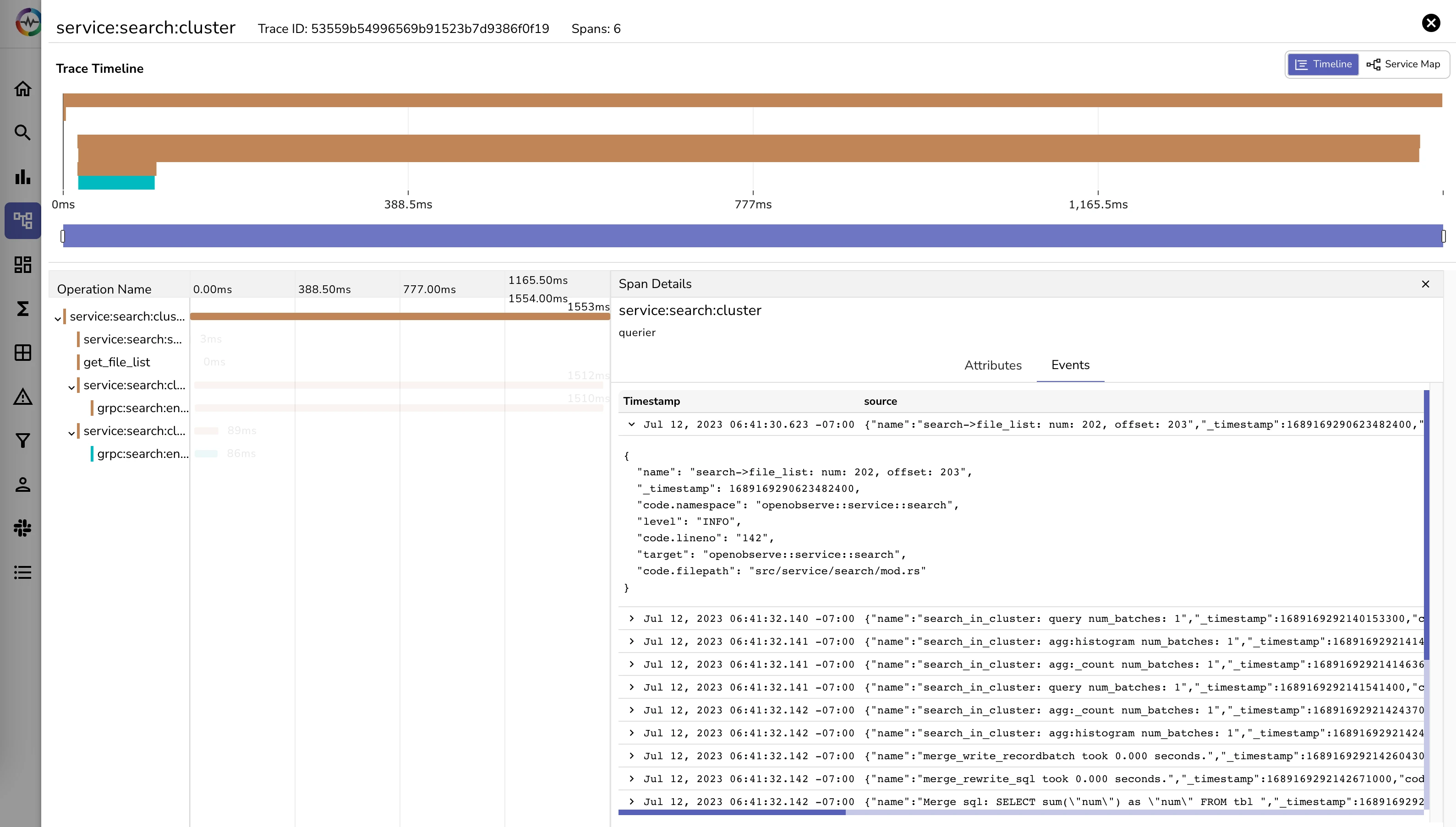Select the Events tab
1456x827 pixels.
click(1070, 365)
